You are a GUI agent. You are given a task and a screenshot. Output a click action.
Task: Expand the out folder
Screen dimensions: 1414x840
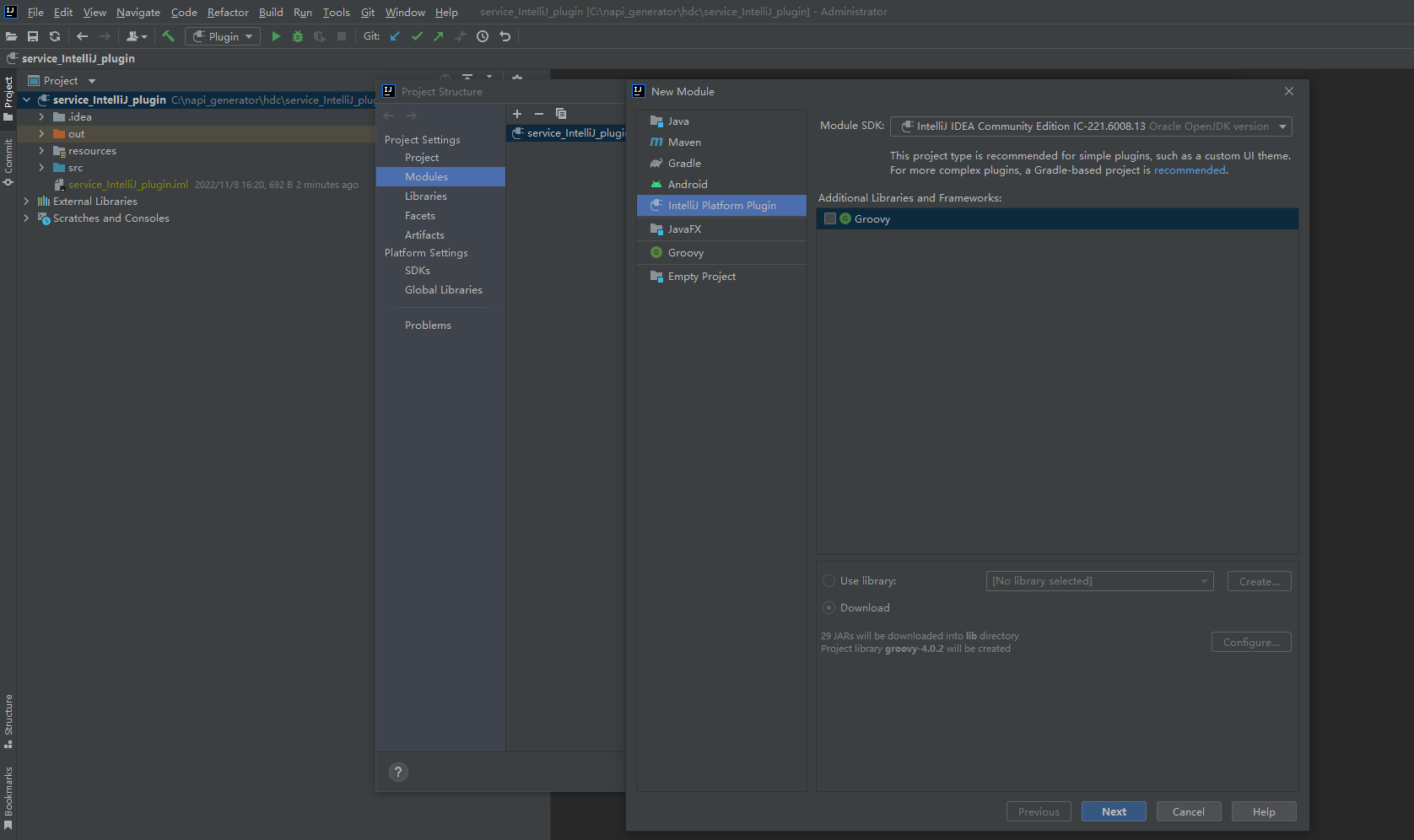coord(41,134)
